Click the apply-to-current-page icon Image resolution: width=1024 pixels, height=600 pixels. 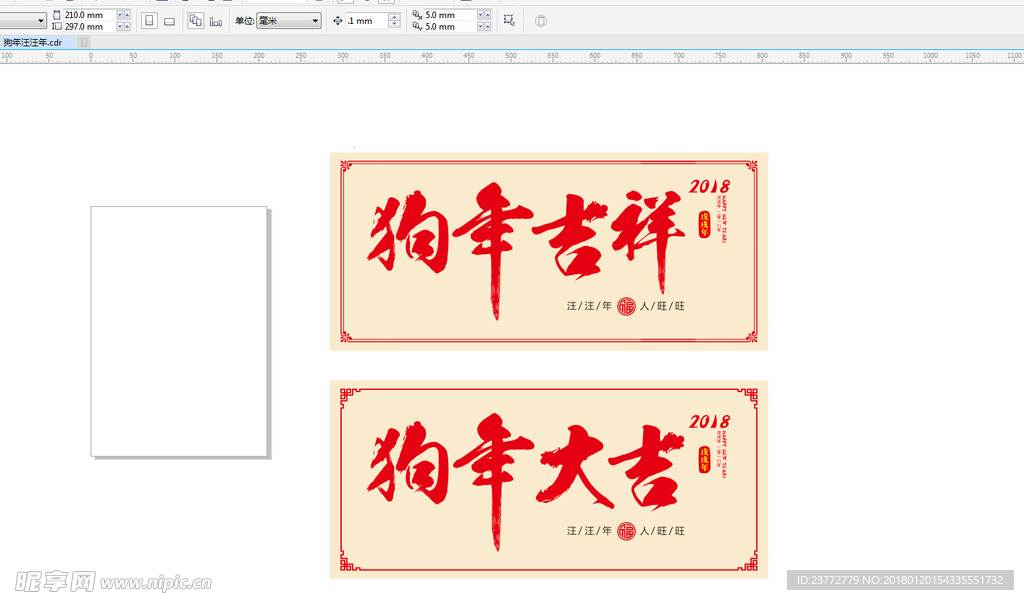point(215,21)
